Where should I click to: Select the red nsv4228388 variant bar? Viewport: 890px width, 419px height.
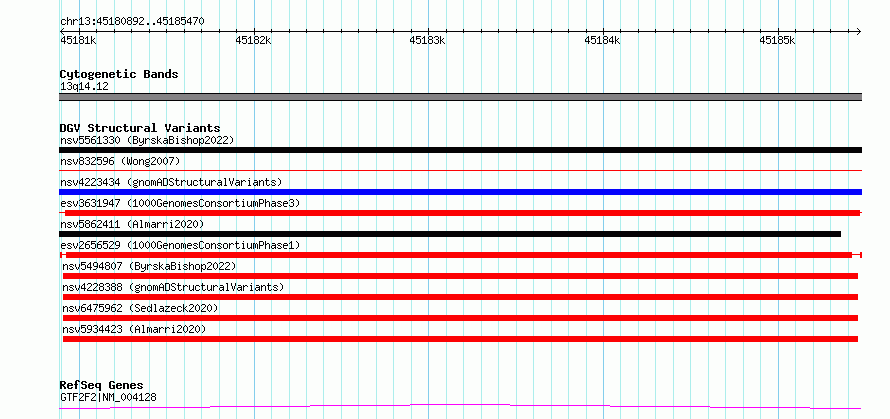coord(460,297)
